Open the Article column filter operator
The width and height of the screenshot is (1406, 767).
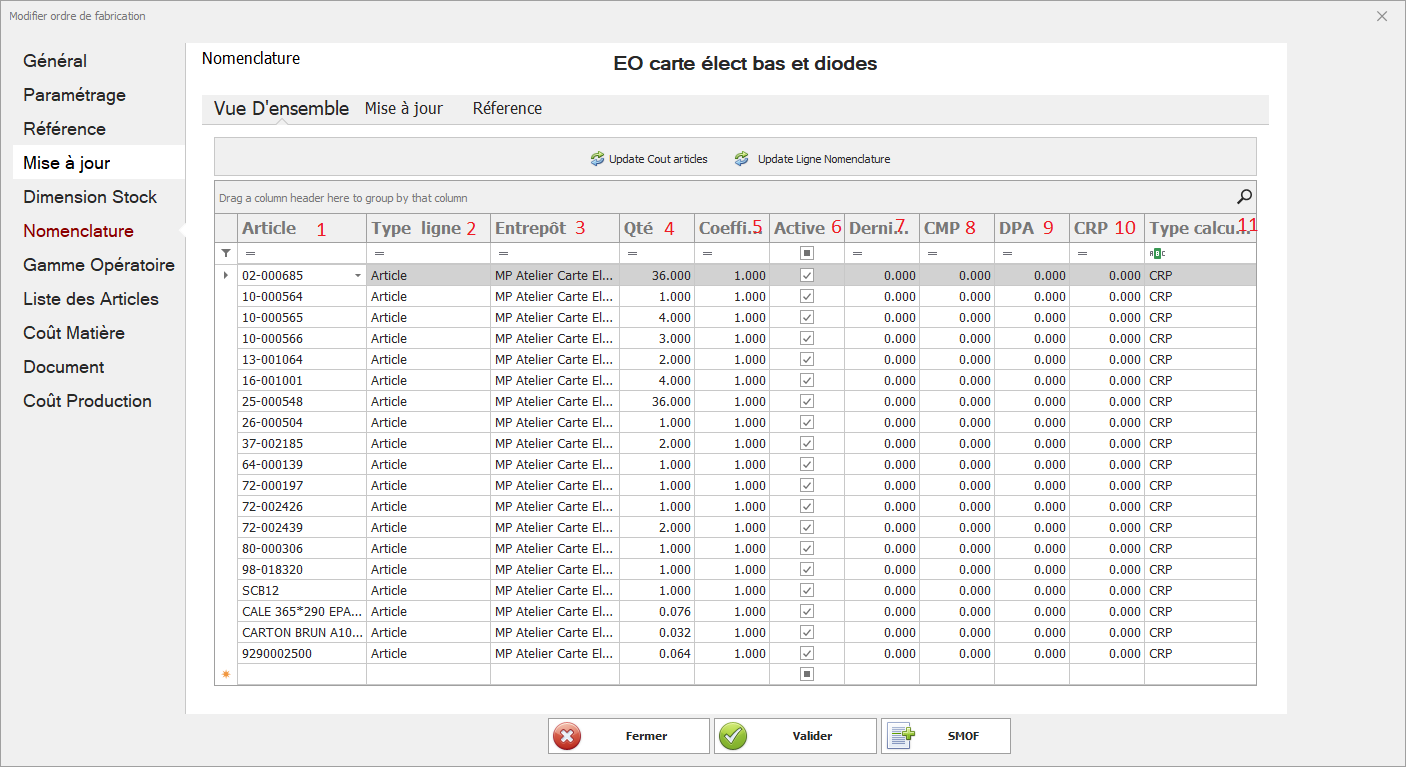(x=250, y=254)
